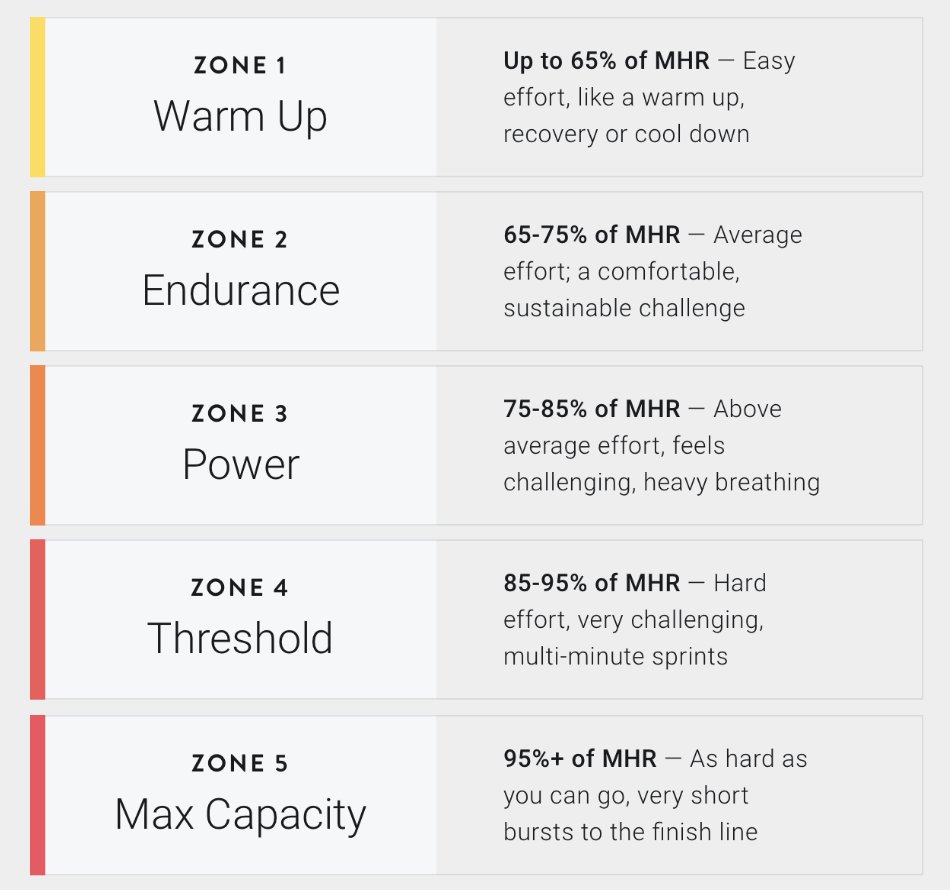Image resolution: width=950 pixels, height=890 pixels.
Task: Click the light orange Zone 2 color bar
Action: [37, 271]
